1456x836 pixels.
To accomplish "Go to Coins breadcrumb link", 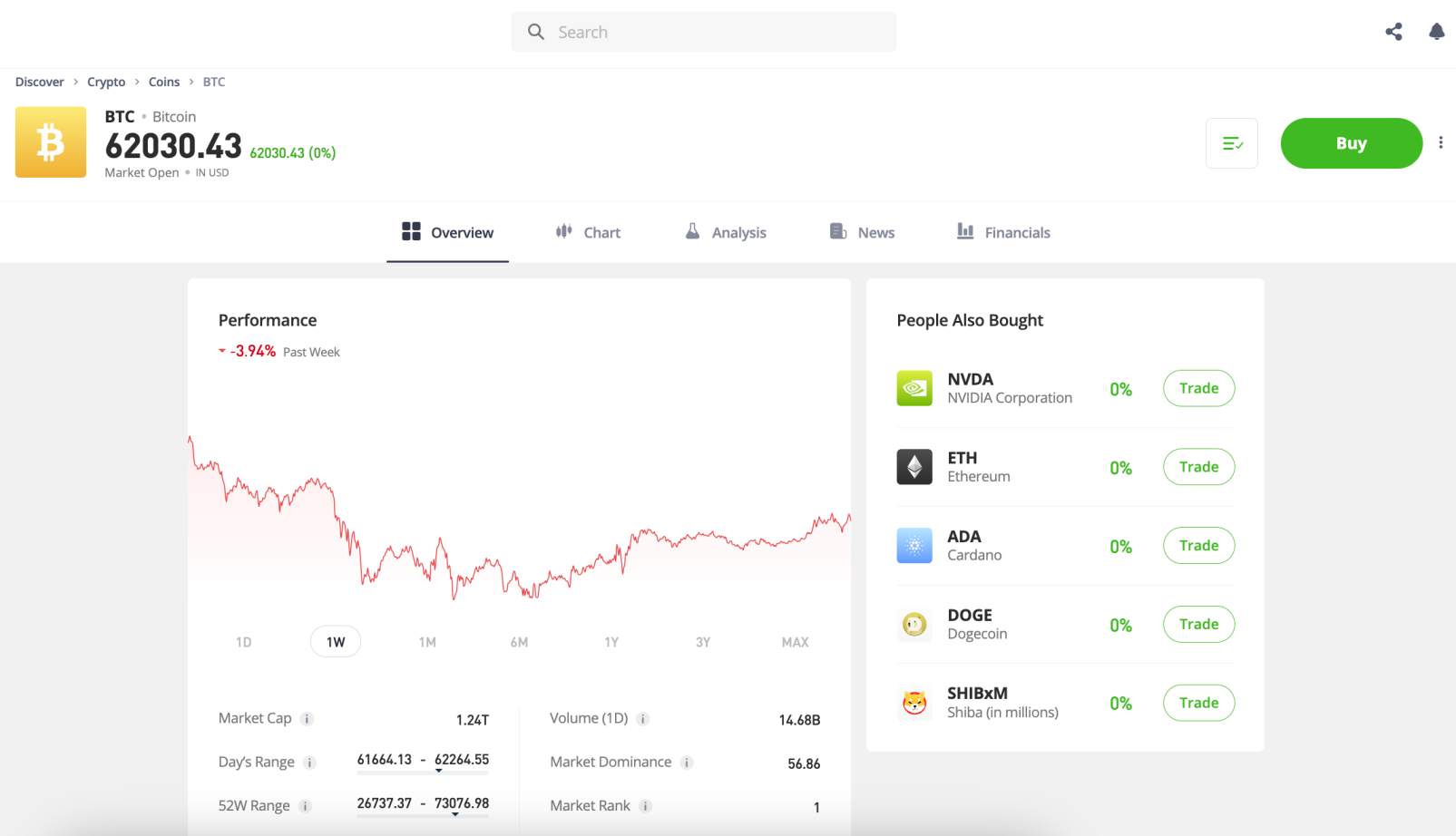I will pos(164,82).
